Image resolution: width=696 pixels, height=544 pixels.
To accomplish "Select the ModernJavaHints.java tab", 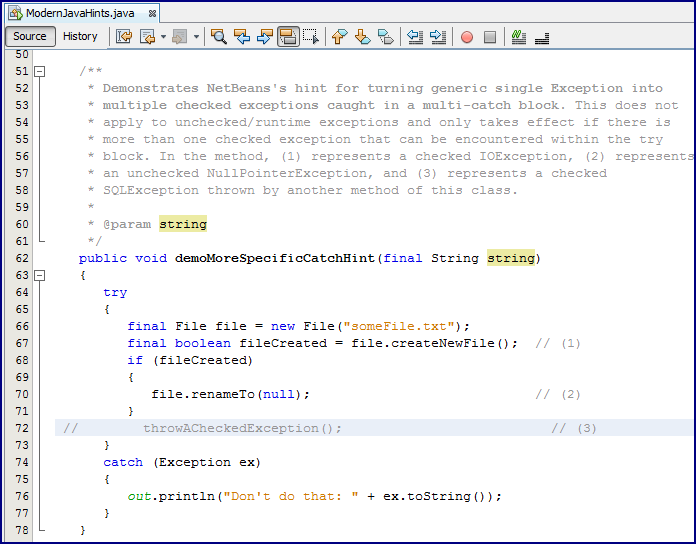I will tap(80, 13).
